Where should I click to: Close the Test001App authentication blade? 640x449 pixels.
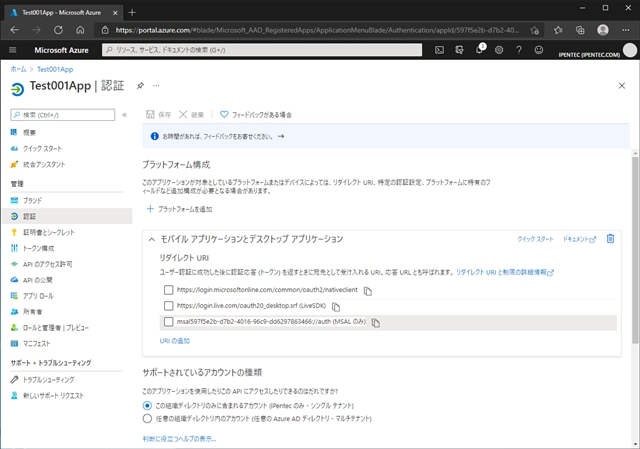click(622, 86)
